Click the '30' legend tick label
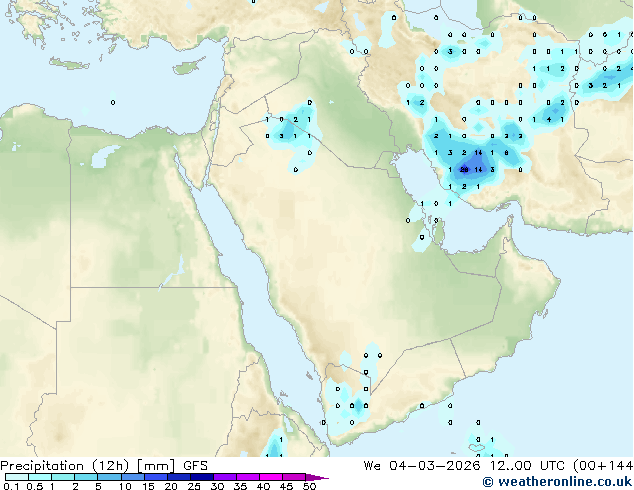The image size is (634, 490). pos(217,486)
